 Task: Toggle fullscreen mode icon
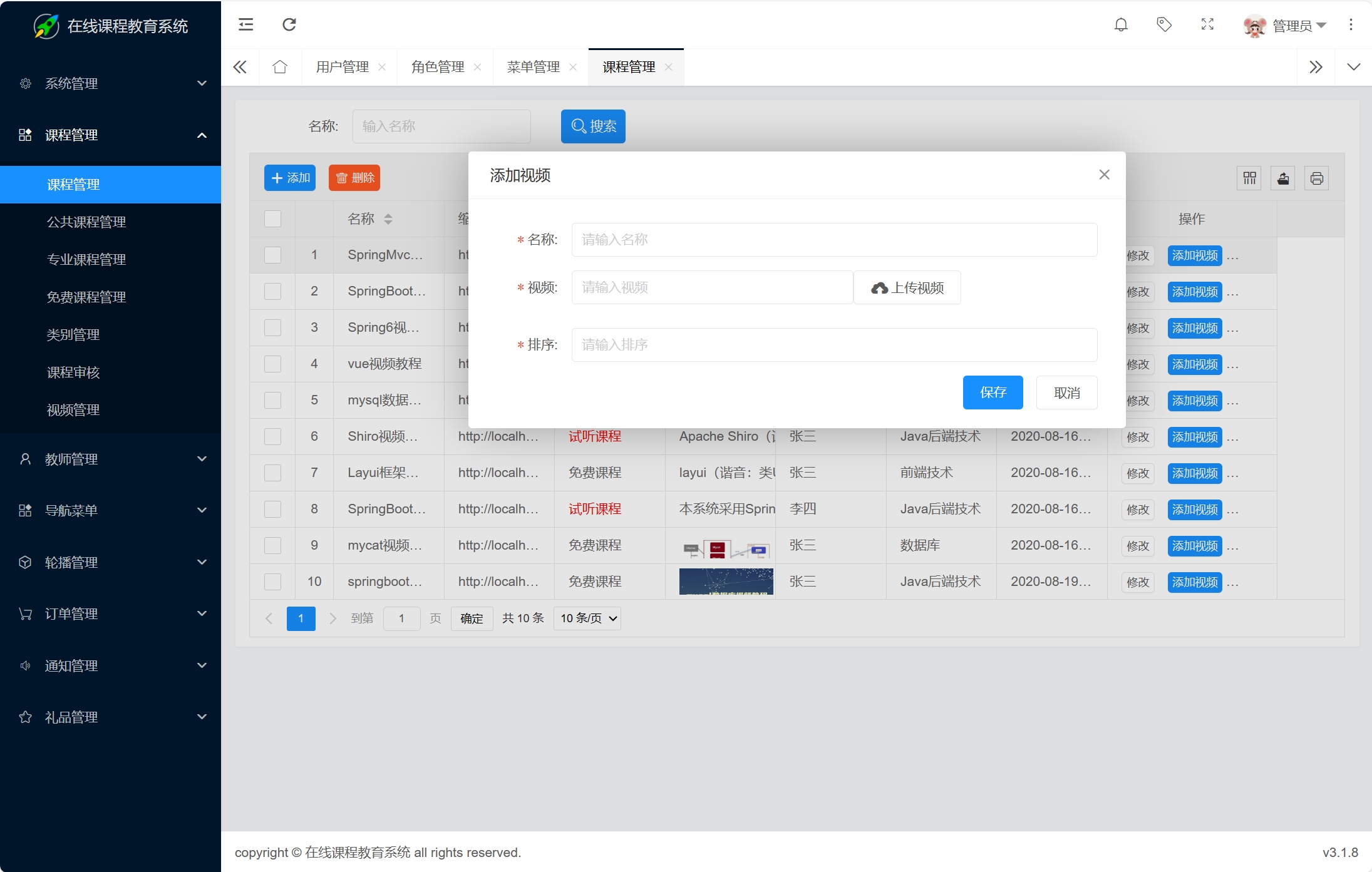click(x=1207, y=25)
